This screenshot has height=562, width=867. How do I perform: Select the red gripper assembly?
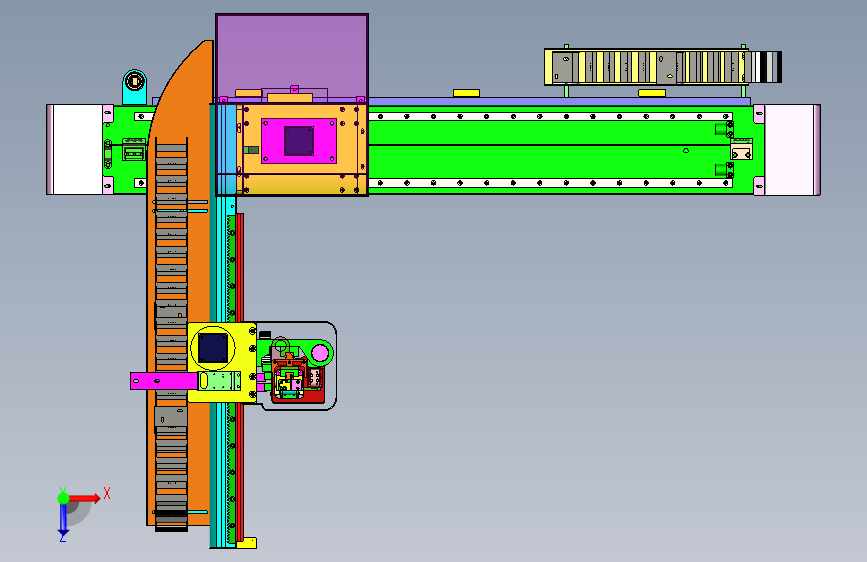point(297,382)
